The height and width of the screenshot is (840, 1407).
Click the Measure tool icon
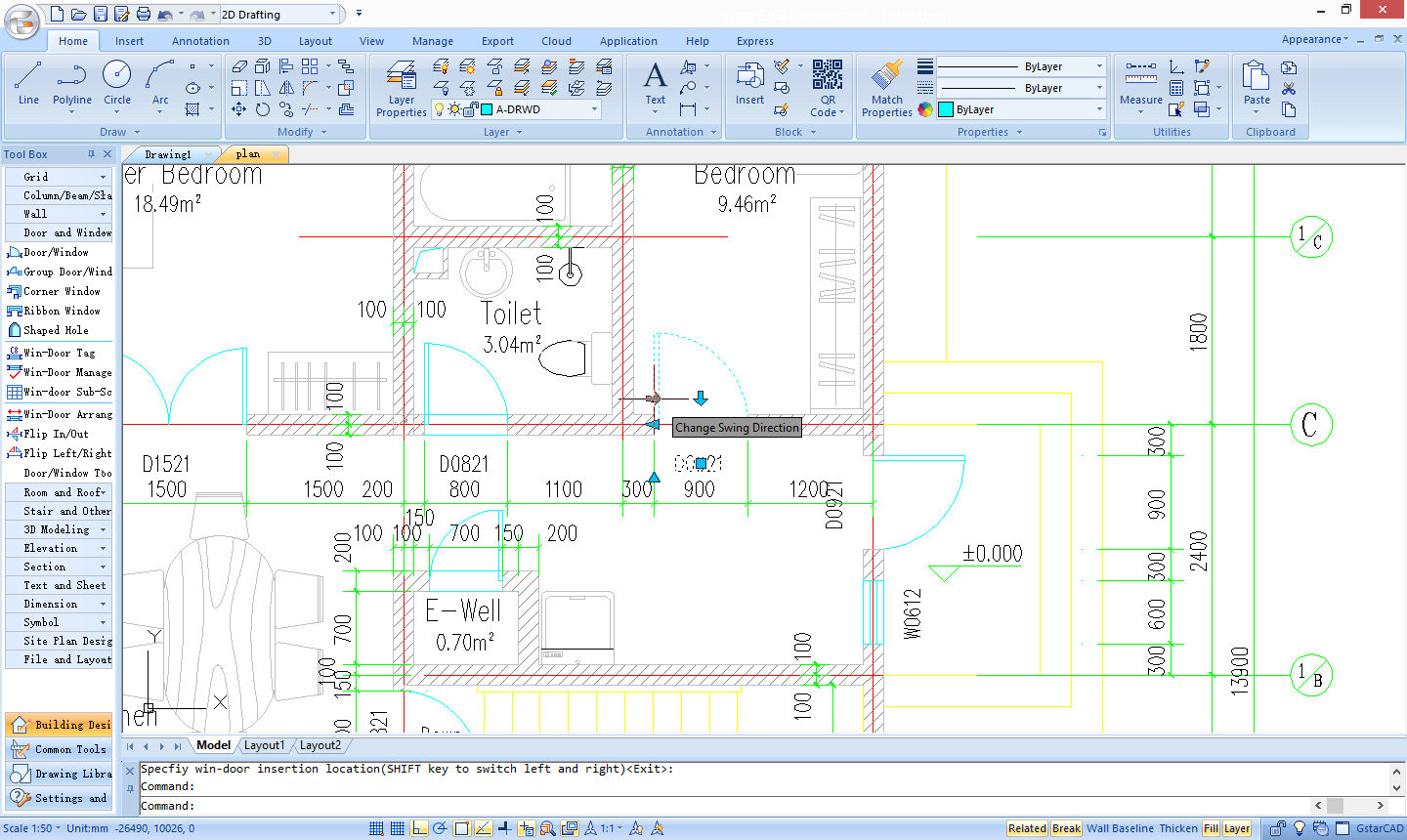coord(1141,82)
